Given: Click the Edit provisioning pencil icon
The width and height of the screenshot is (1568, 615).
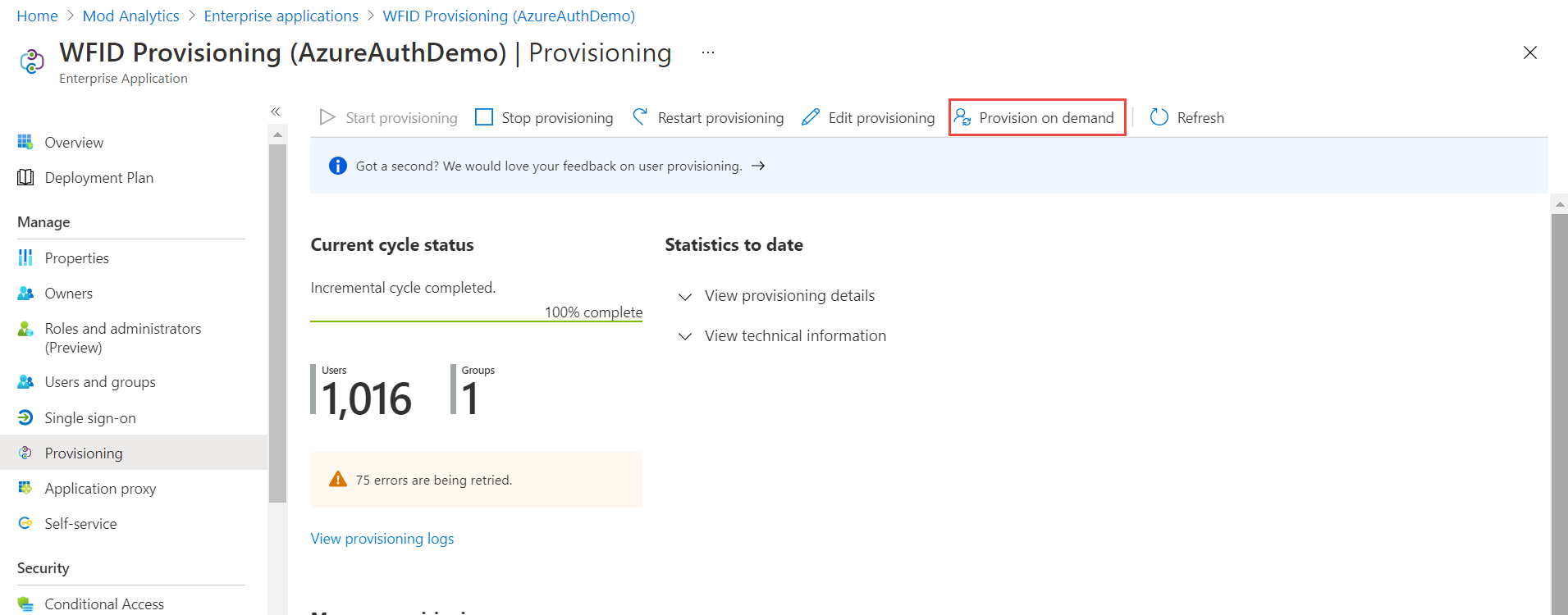Looking at the screenshot, I should (x=811, y=117).
